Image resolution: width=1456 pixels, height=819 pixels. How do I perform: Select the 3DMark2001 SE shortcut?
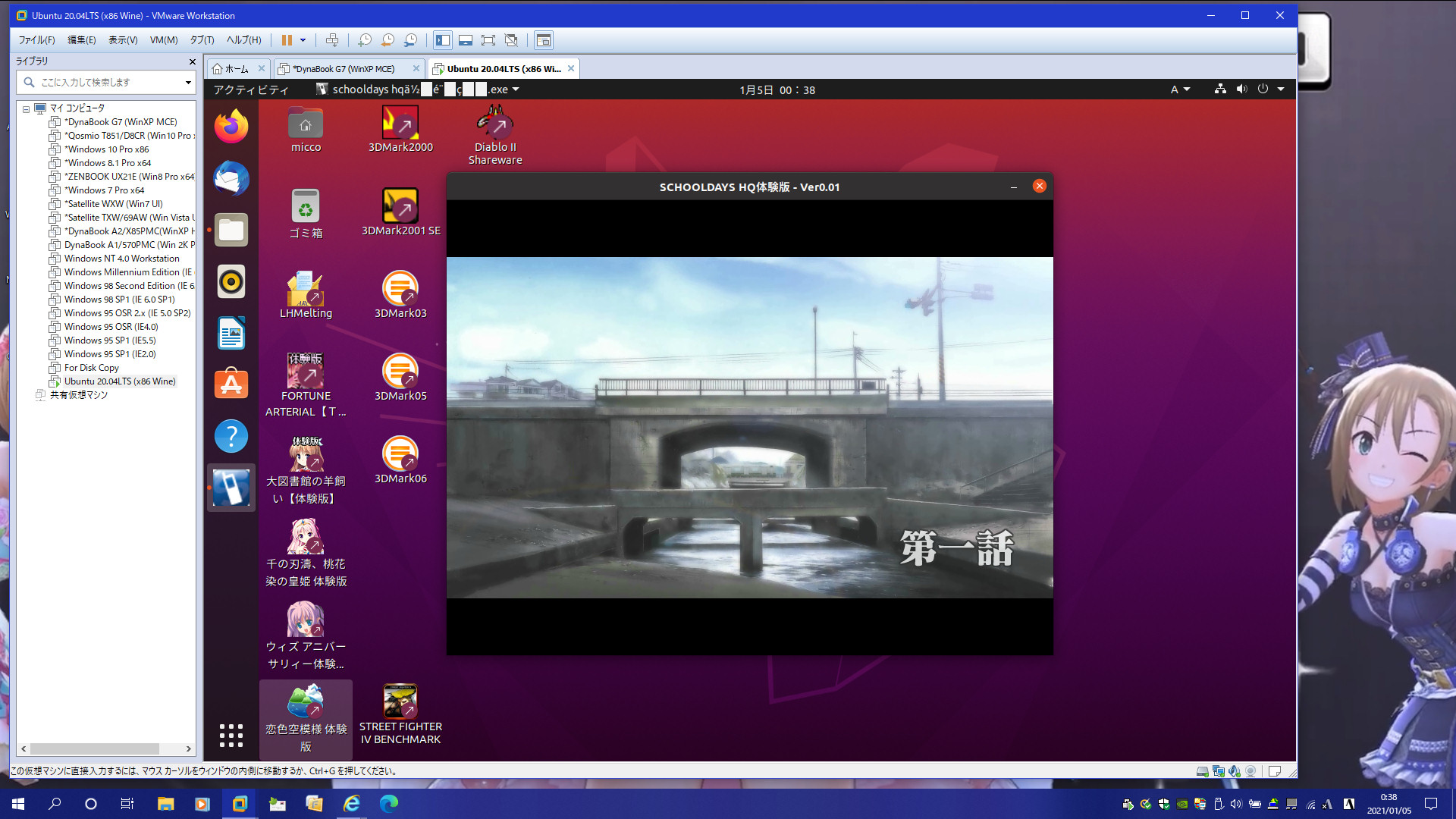(400, 212)
